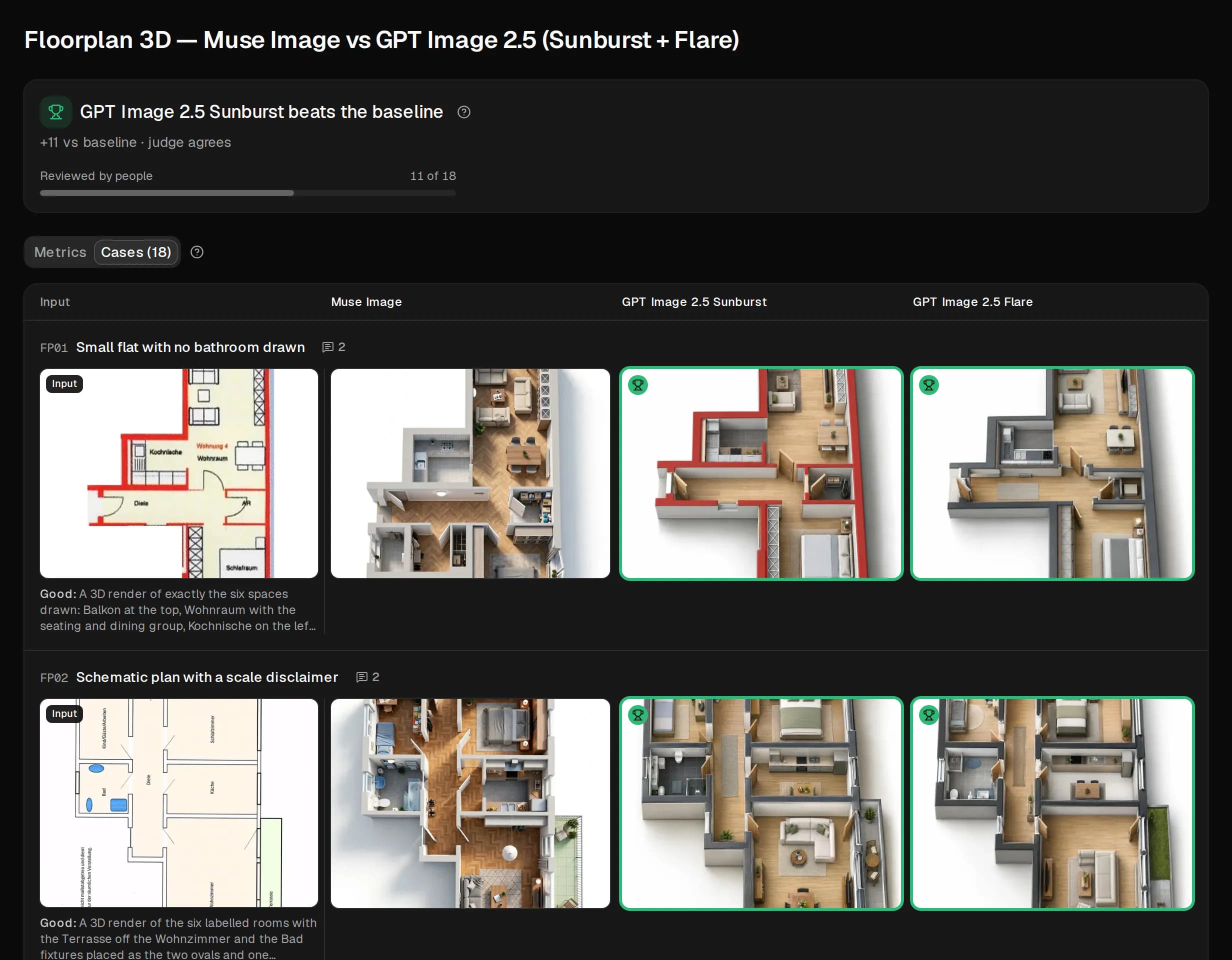The width and height of the screenshot is (1232, 960).
Task: Open the FP01 input floorplan thumbnail
Action: coord(179,473)
